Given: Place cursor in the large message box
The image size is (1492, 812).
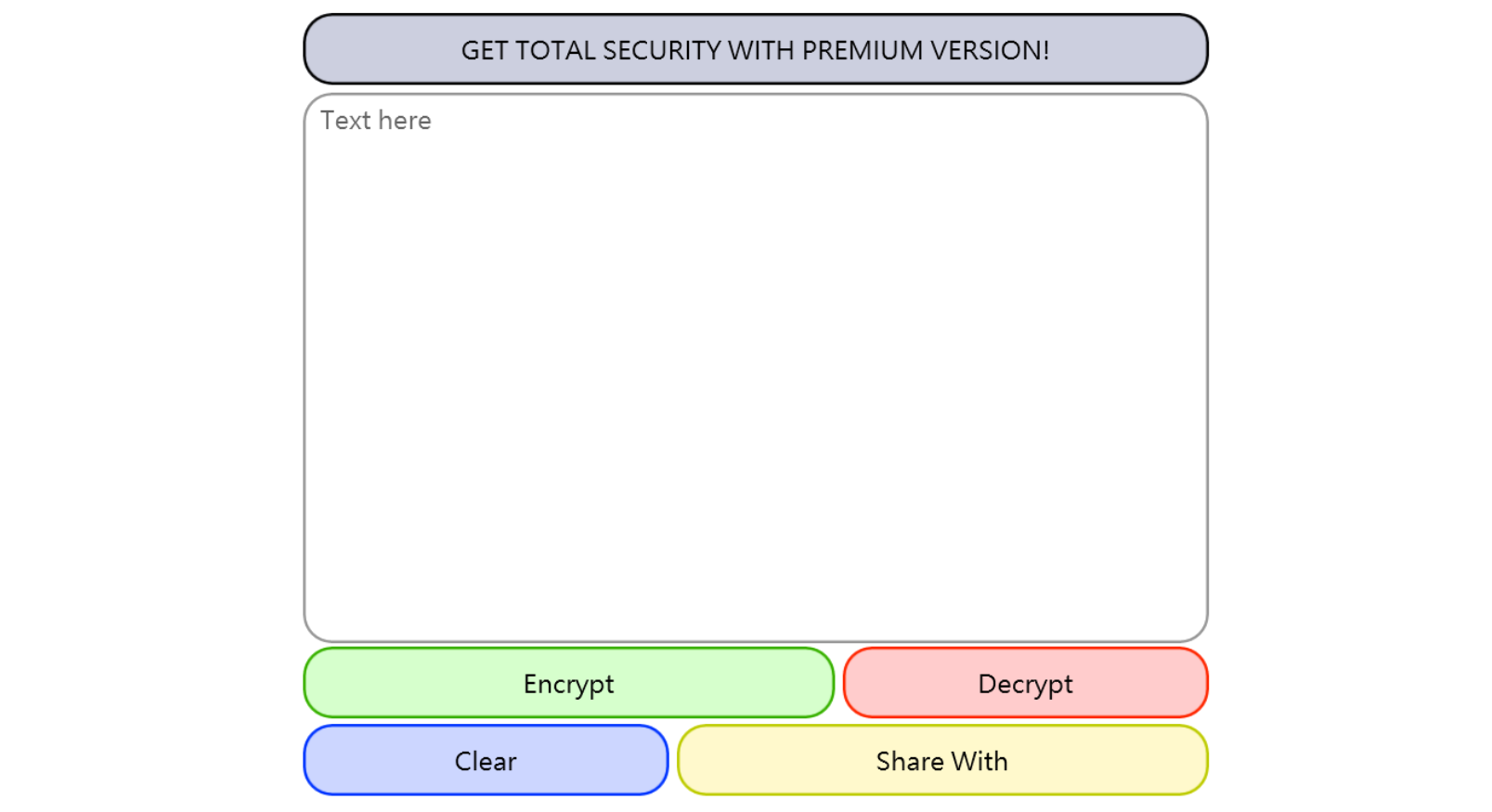Looking at the screenshot, I should point(755,367).
